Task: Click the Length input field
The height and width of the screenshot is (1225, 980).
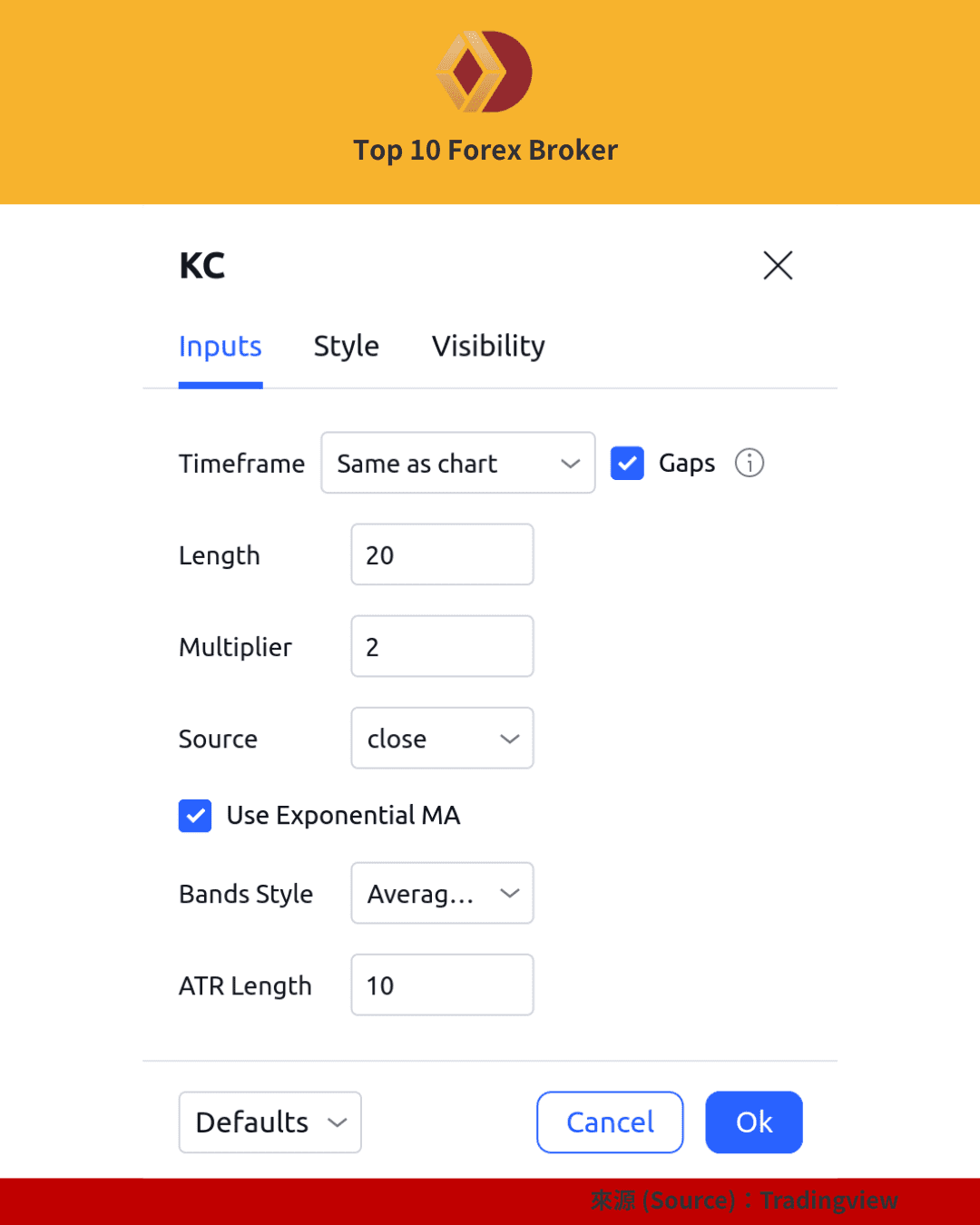Action: (x=442, y=555)
